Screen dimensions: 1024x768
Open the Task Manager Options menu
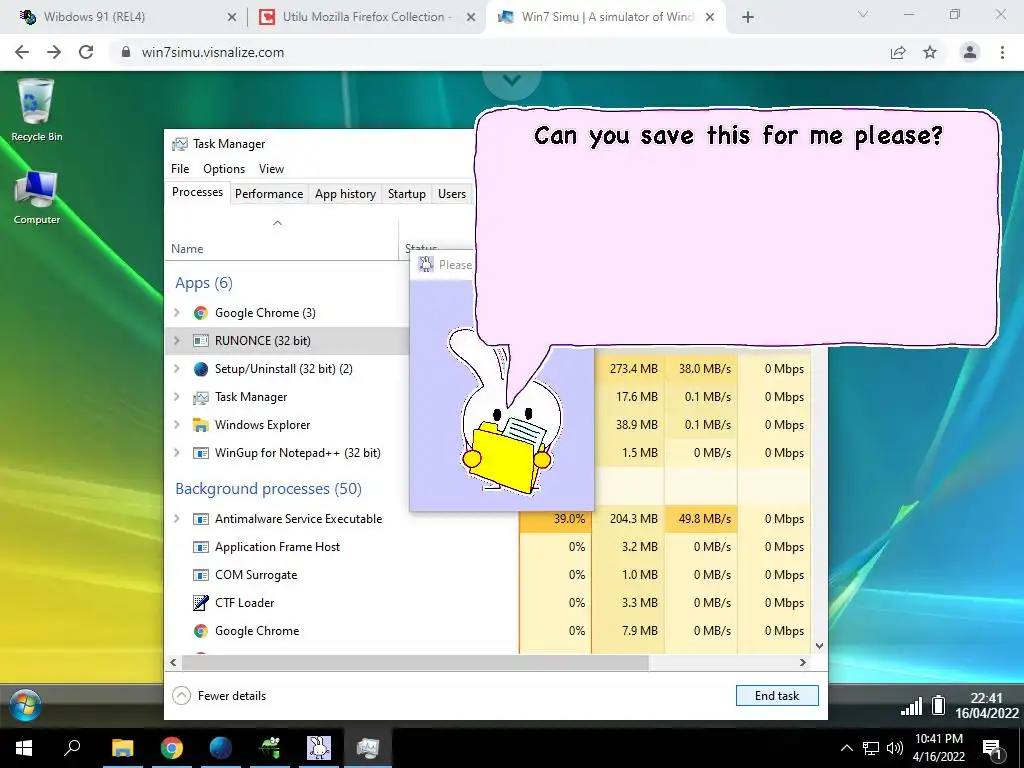[x=224, y=168]
